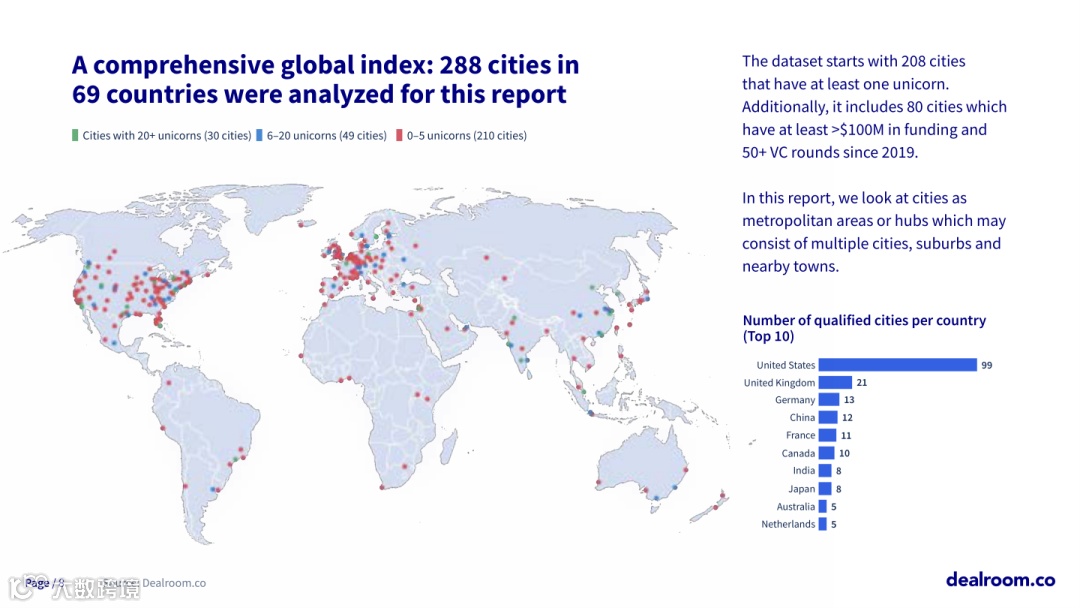The image size is (1080, 608).
Task: Click the blue legend swatch for 6–20 unicorns
Action: (x=259, y=135)
